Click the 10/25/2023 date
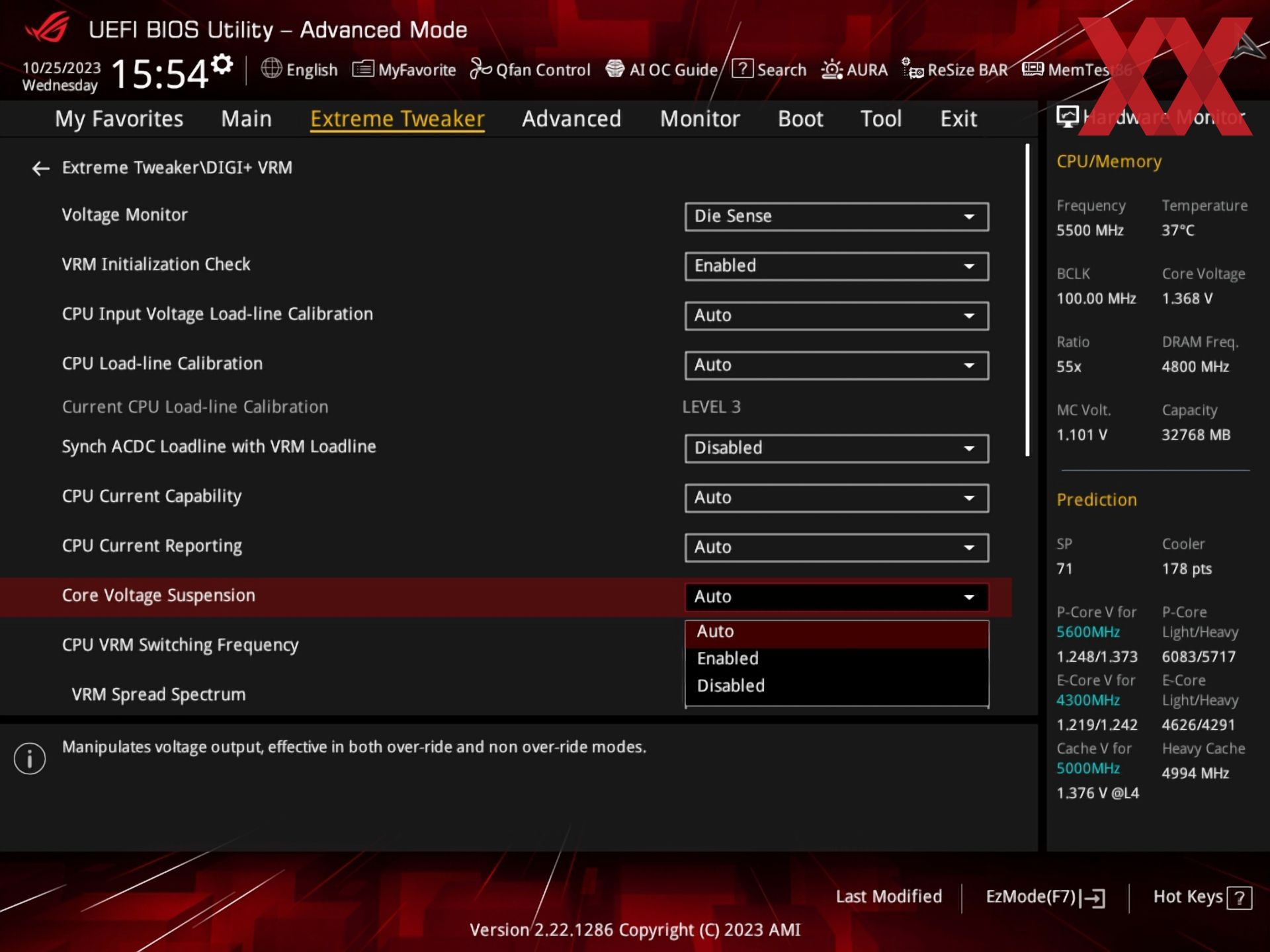Viewport: 1270px width, 952px height. point(62,68)
